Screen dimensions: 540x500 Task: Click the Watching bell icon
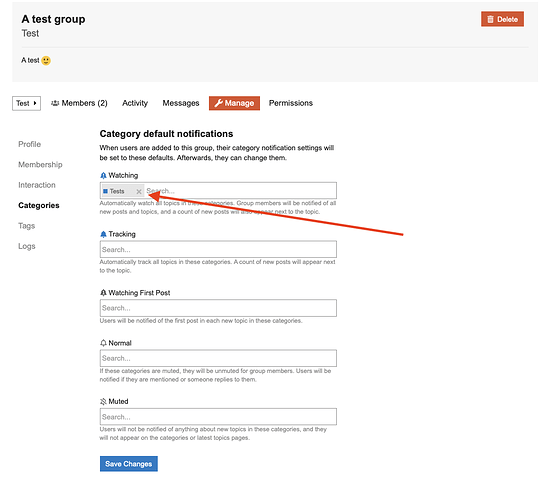(x=103, y=175)
